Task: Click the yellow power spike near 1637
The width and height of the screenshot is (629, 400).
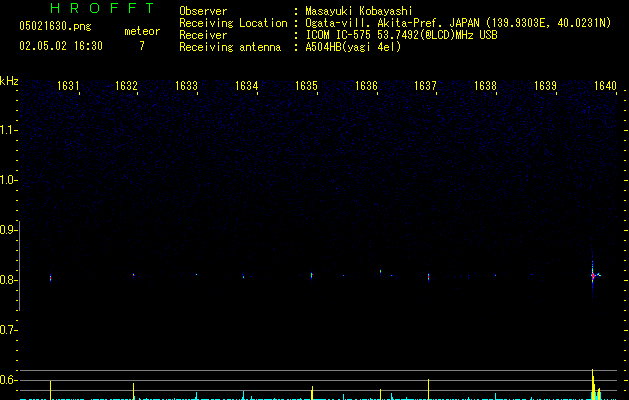Action: point(428,389)
